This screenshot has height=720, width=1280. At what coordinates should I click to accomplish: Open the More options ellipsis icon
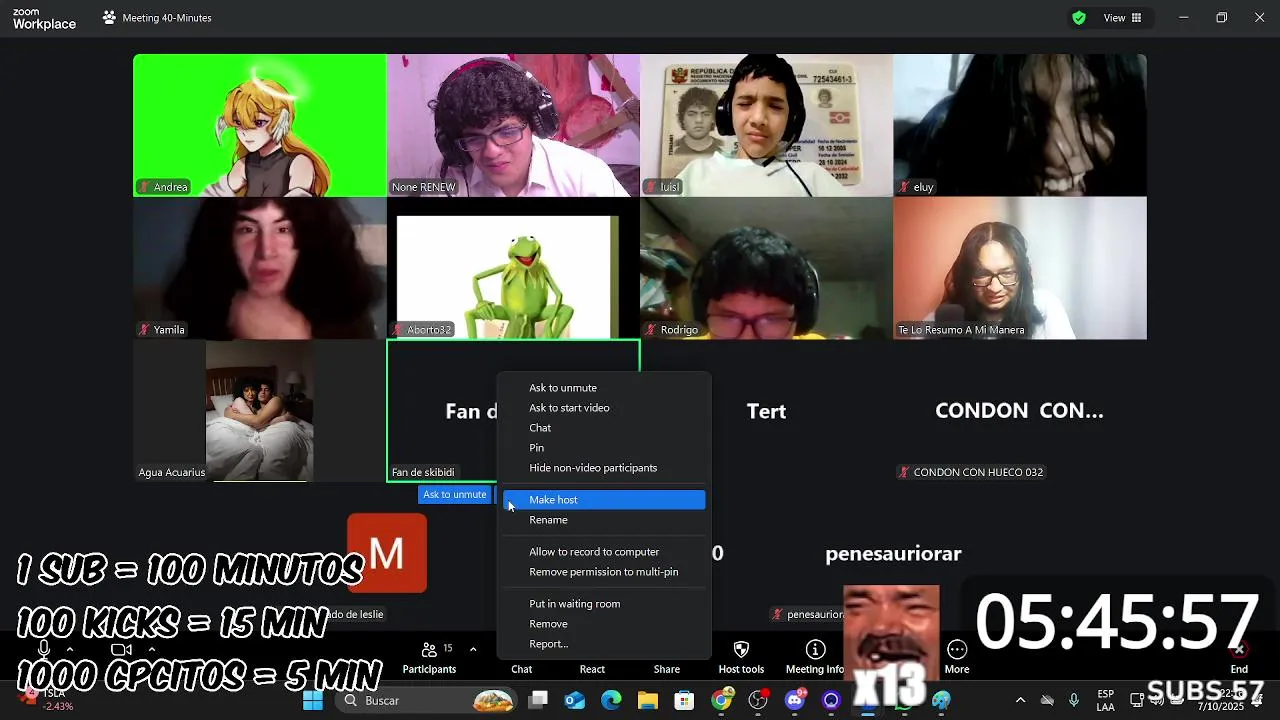pyautogui.click(x=957, y=650)
